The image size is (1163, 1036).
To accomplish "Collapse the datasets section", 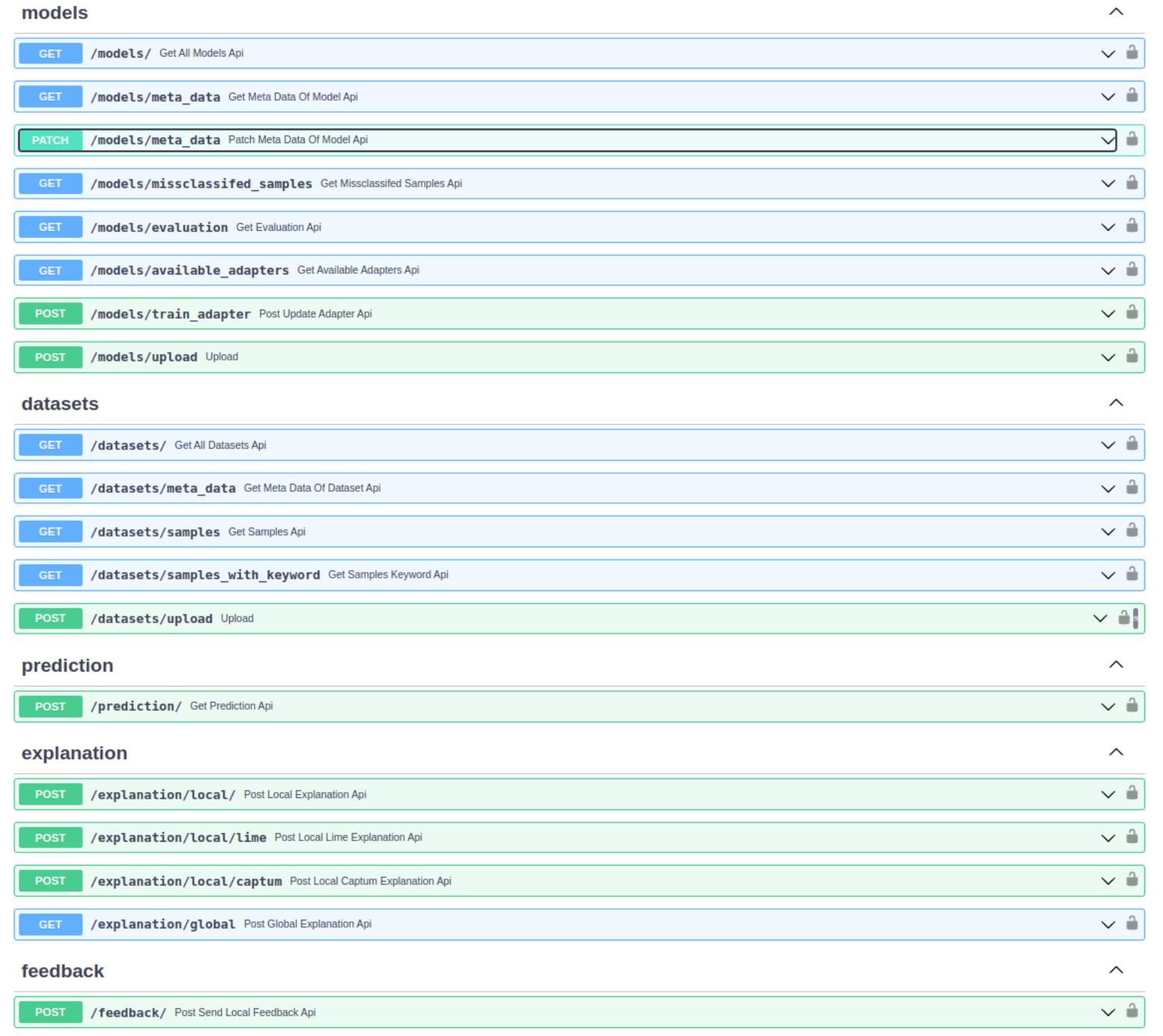I will coord(1116,402).
